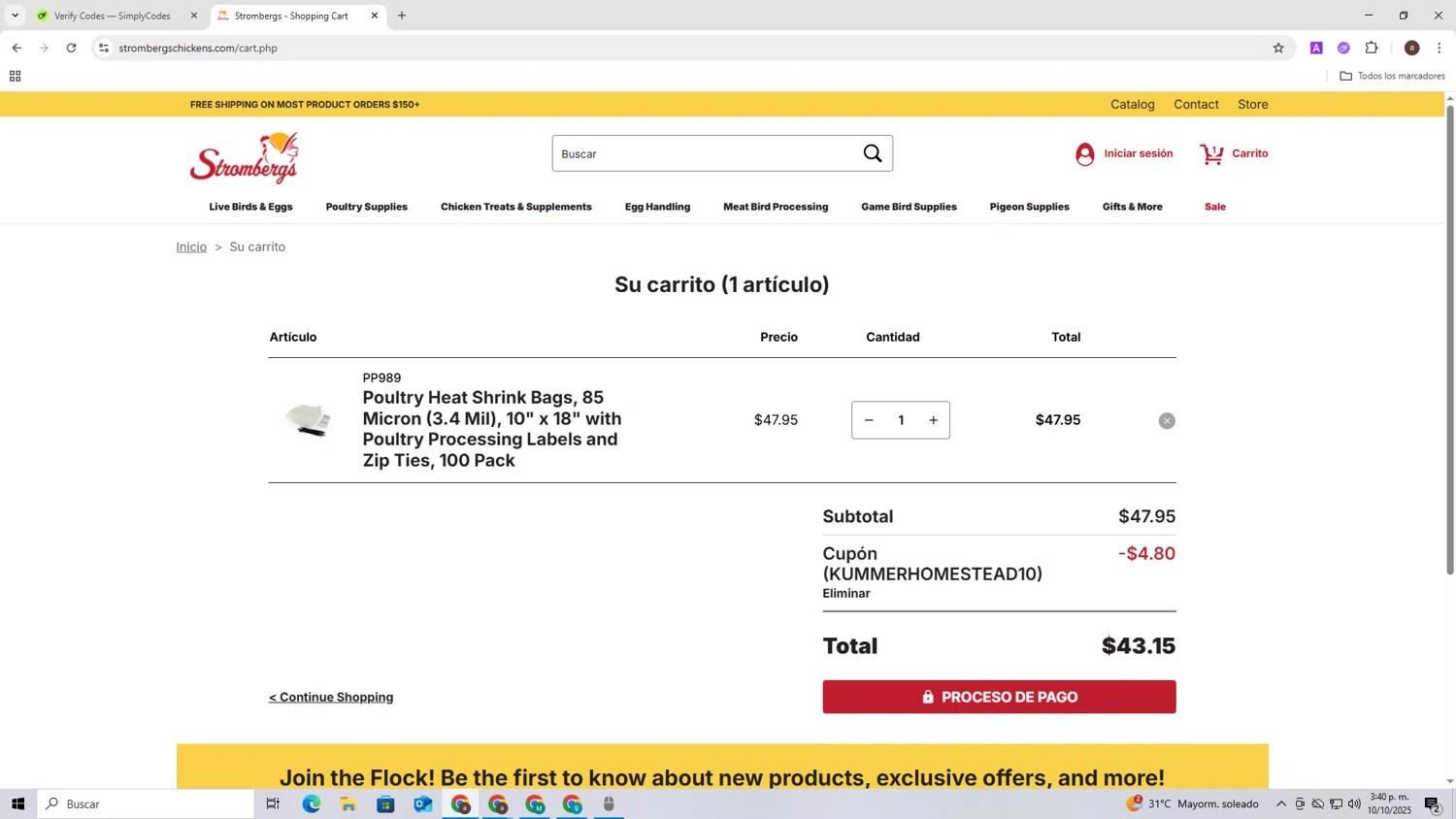This screenshot has width=1456, height=819.
Task: Open Chicken Treats & Supplements menu
Action: click(516, 207)
